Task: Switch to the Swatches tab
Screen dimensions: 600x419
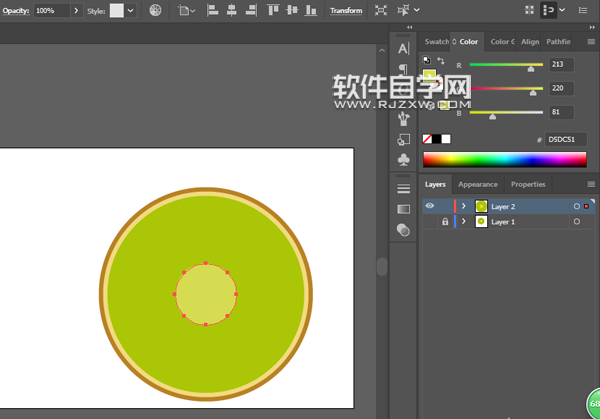Action: click(x=437, y=42)
